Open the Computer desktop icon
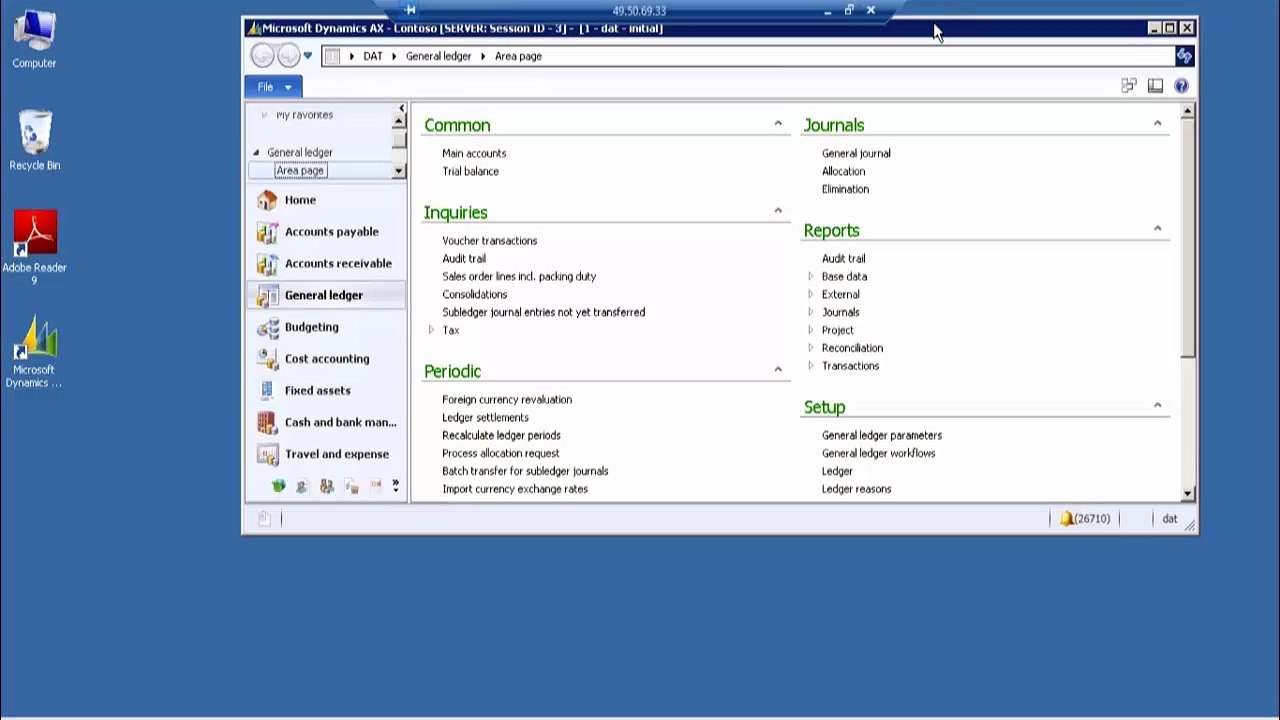The height and width of the screenshot is (720, 1280). [34, 40]
